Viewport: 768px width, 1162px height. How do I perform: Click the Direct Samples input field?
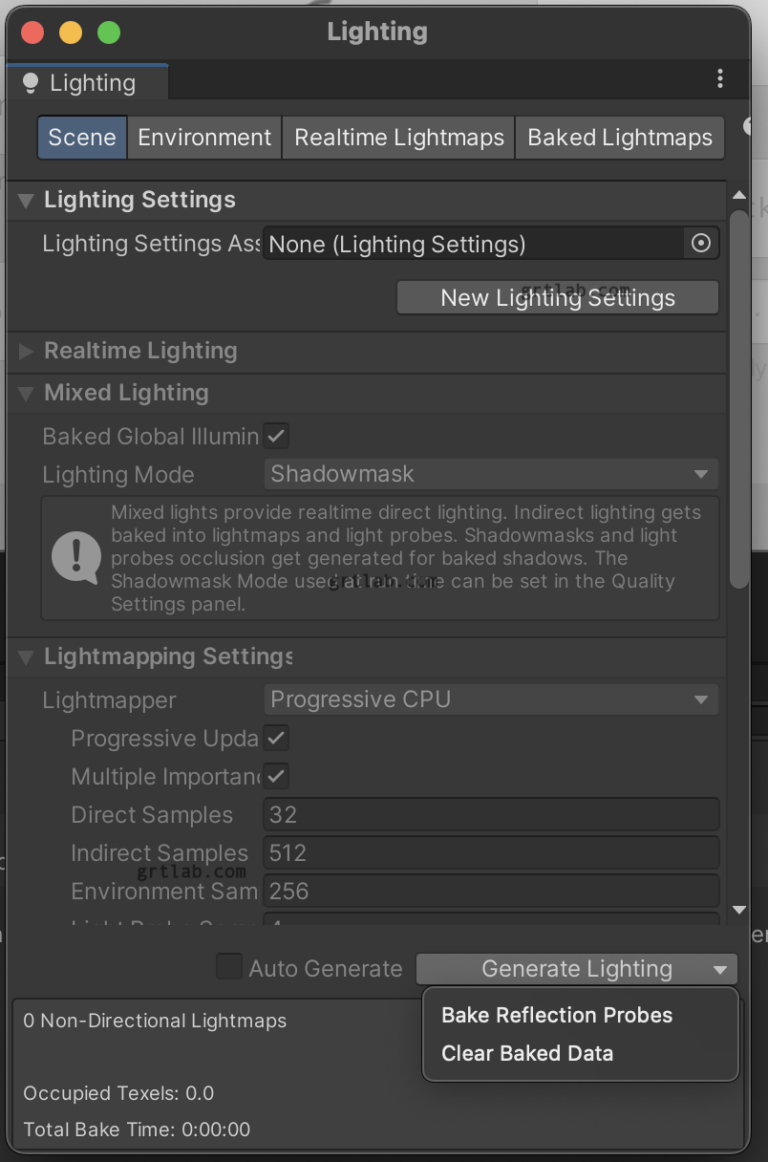pos(491,814)
